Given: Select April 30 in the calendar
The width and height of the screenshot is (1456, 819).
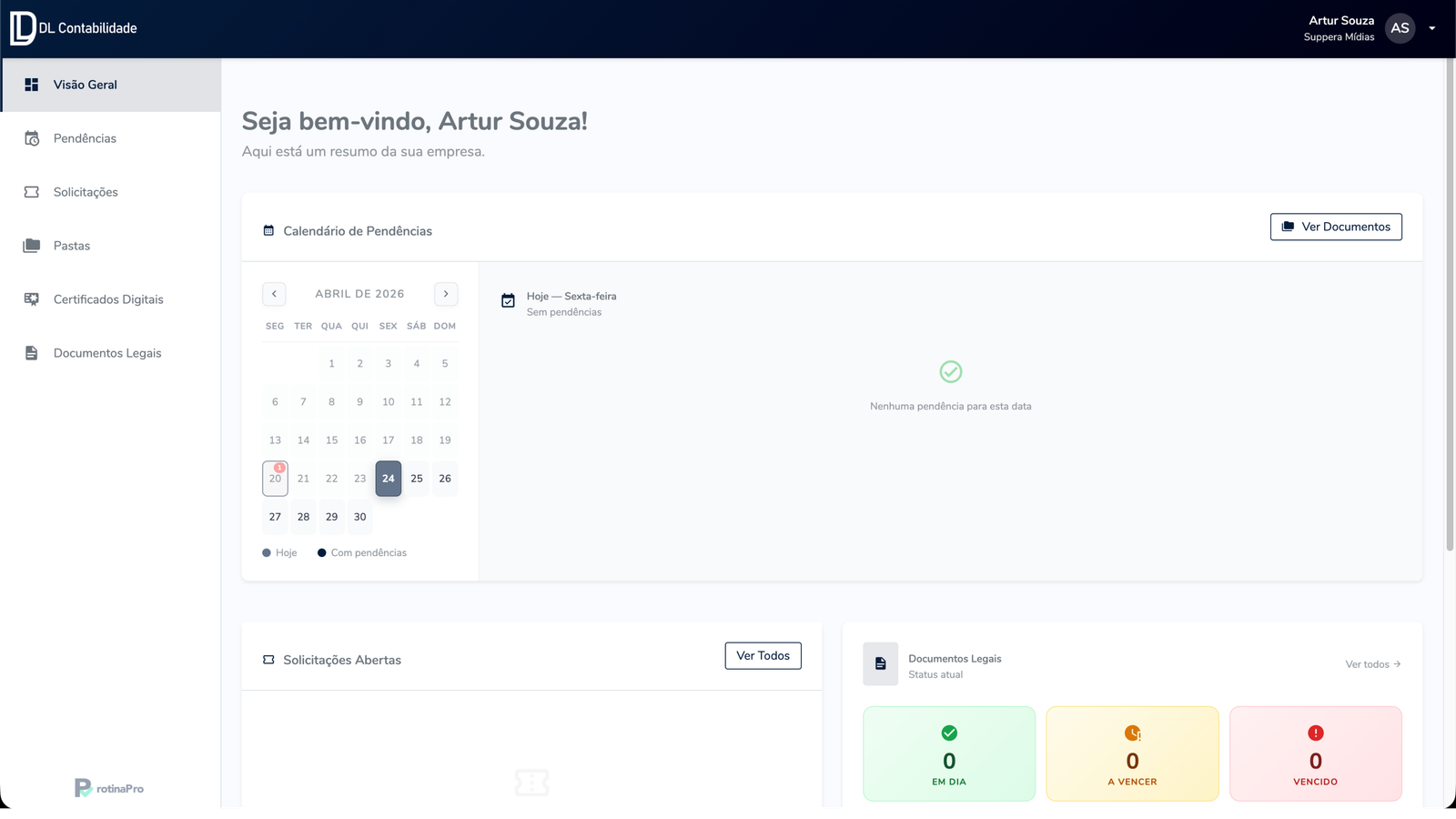Looking at the screenshot, I should click(360, 517).
